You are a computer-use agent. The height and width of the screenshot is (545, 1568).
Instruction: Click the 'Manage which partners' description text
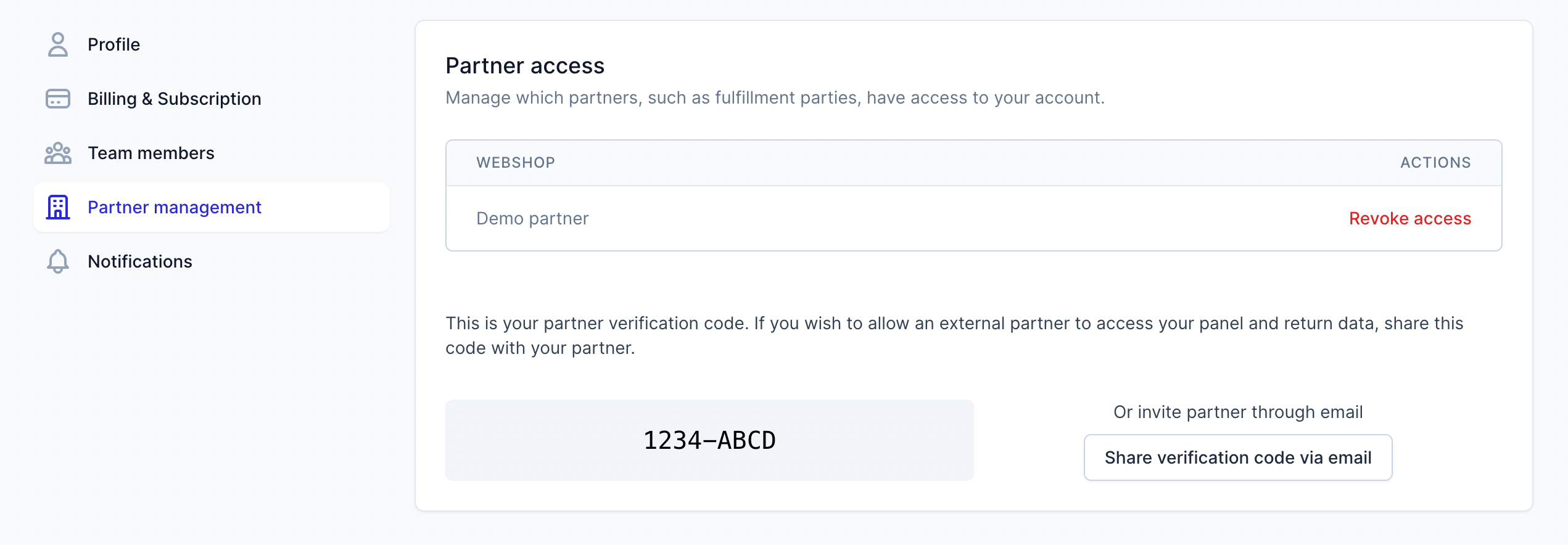[x=774, y=98]
